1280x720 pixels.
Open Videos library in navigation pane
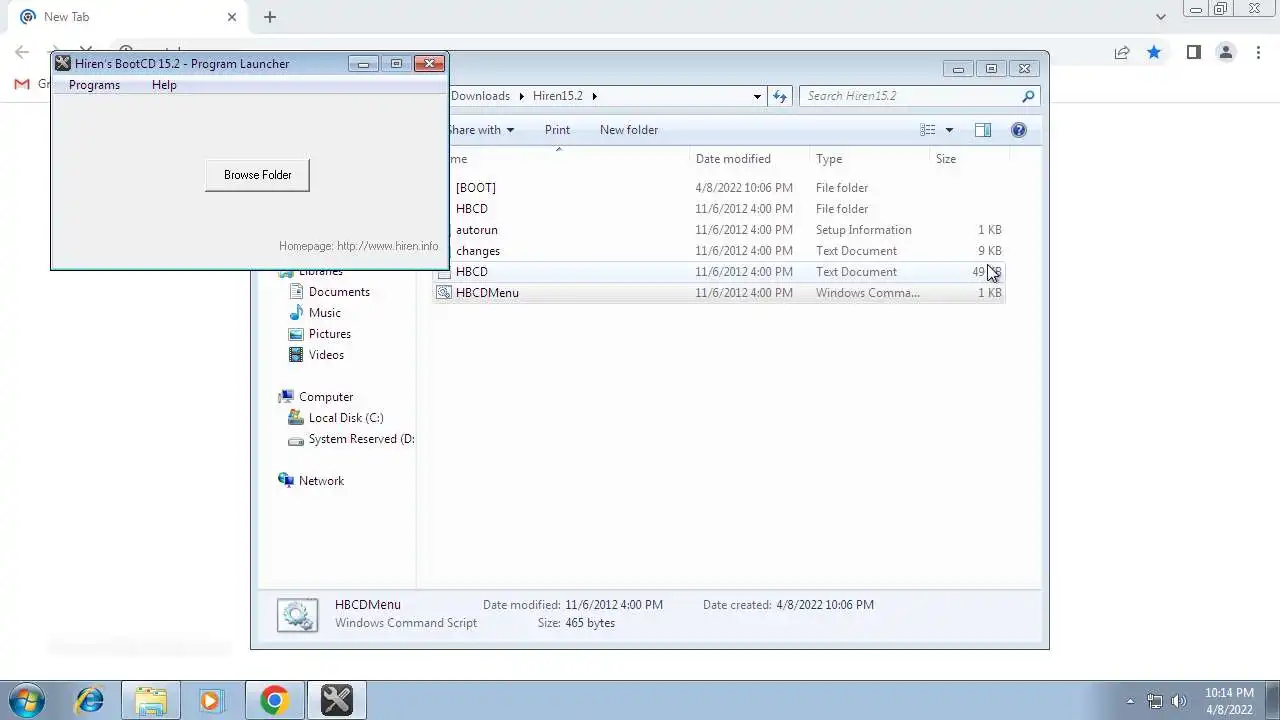coord(326,355)
